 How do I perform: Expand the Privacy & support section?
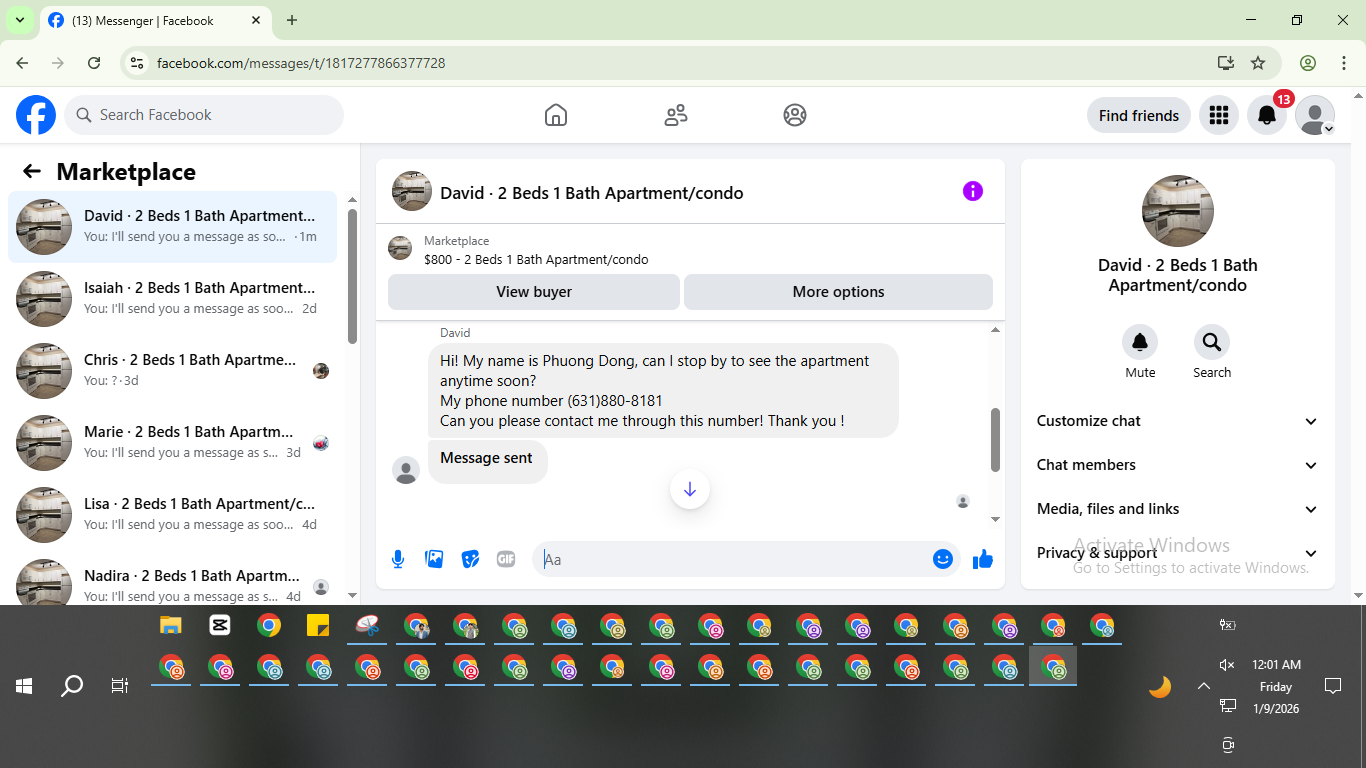(1178, 553)
